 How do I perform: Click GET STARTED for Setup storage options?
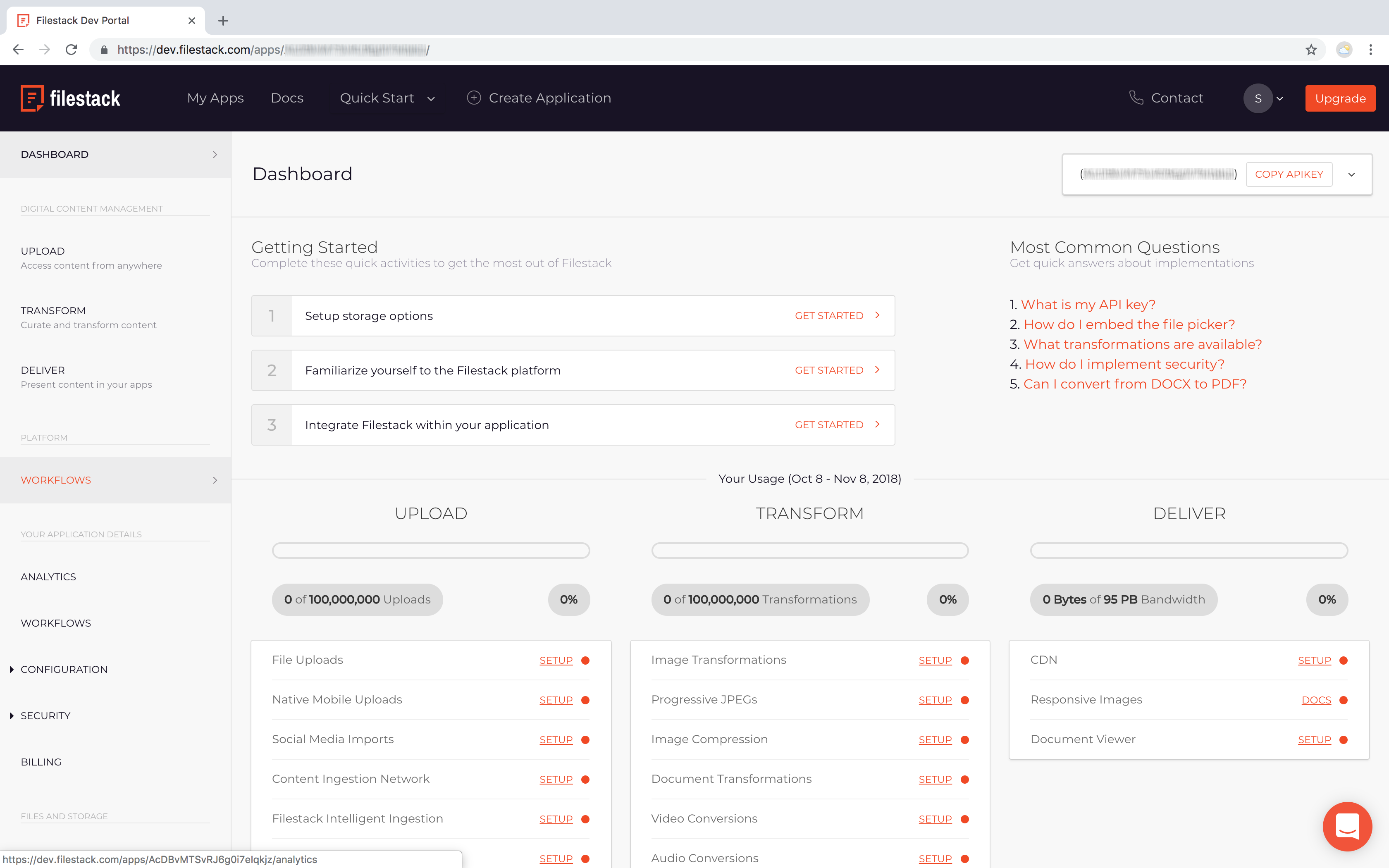pyautogui.click(x=829, y=316)
